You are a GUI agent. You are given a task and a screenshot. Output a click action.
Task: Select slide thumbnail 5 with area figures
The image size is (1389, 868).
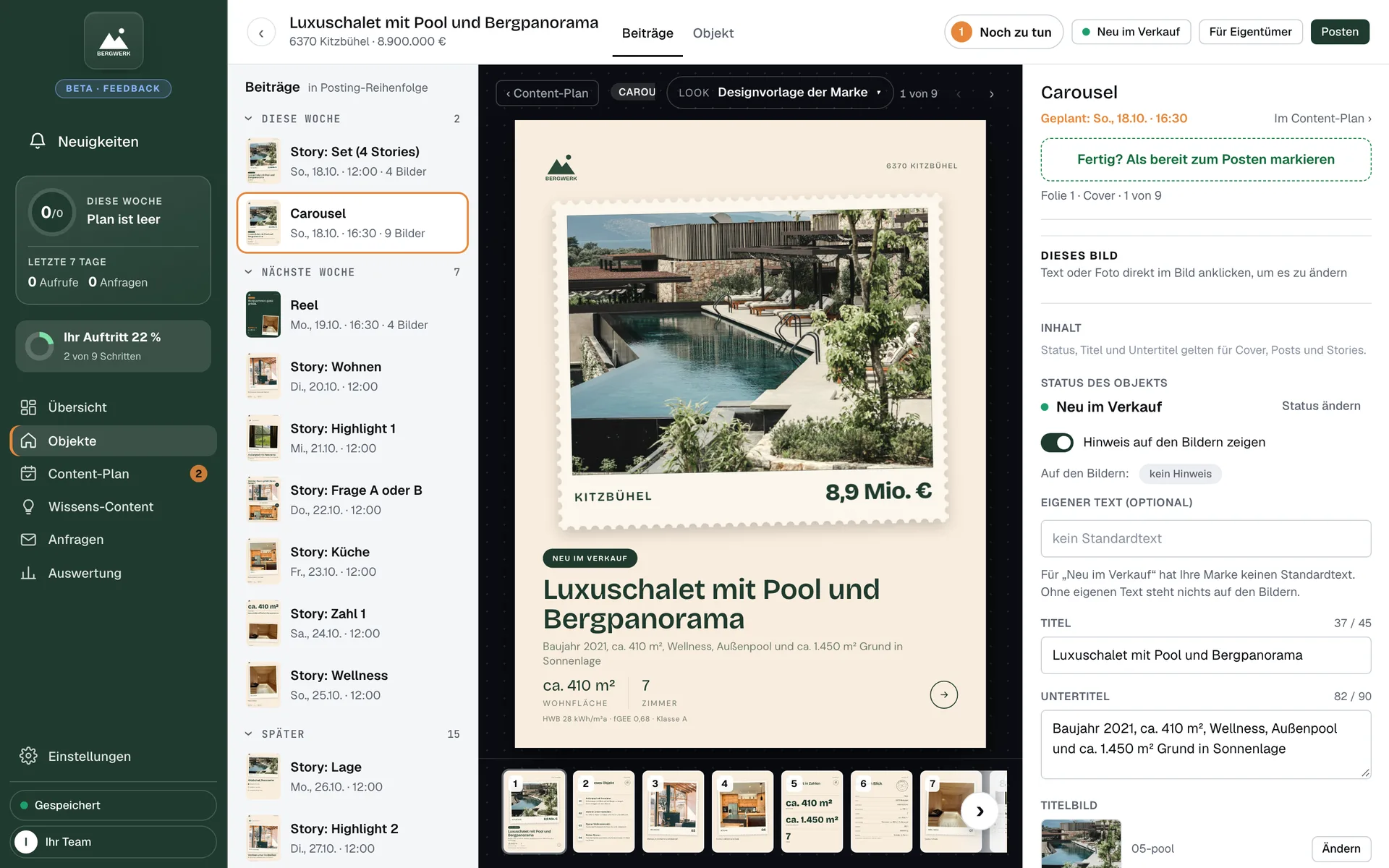812,811
